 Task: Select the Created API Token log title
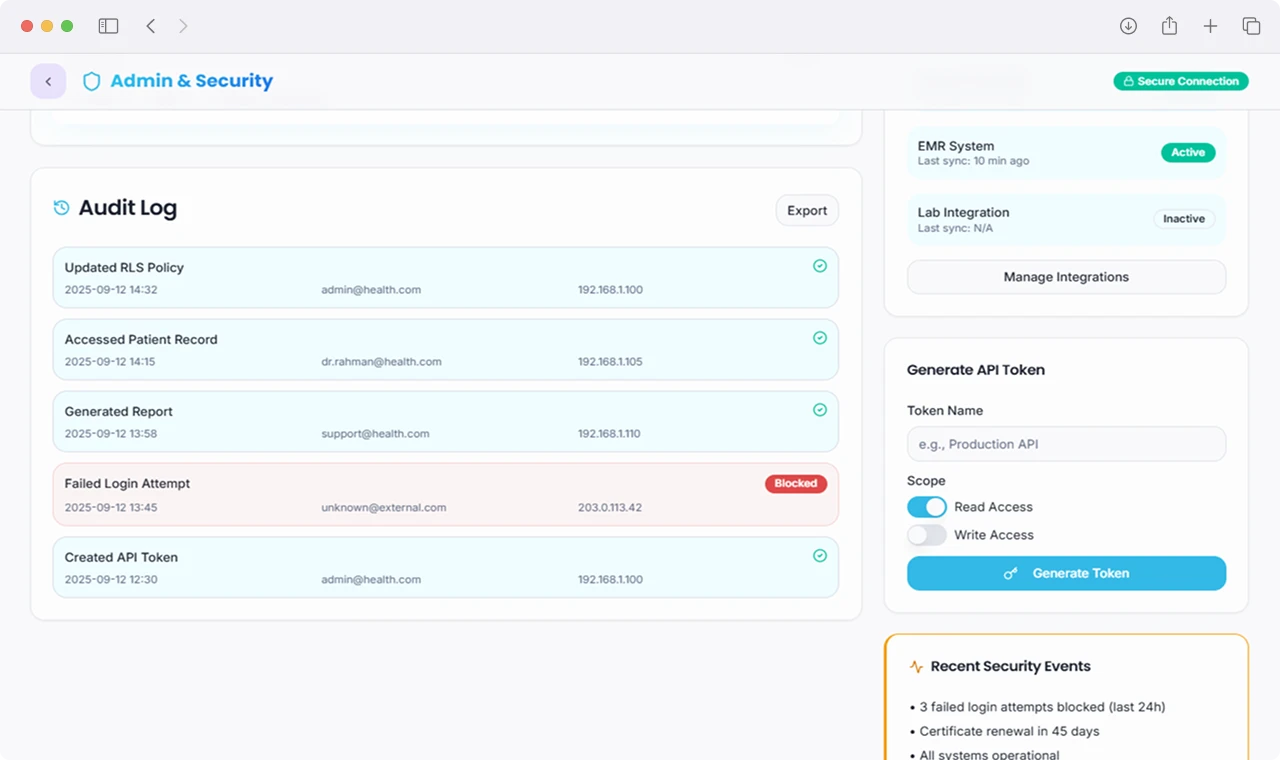(121, 557)
